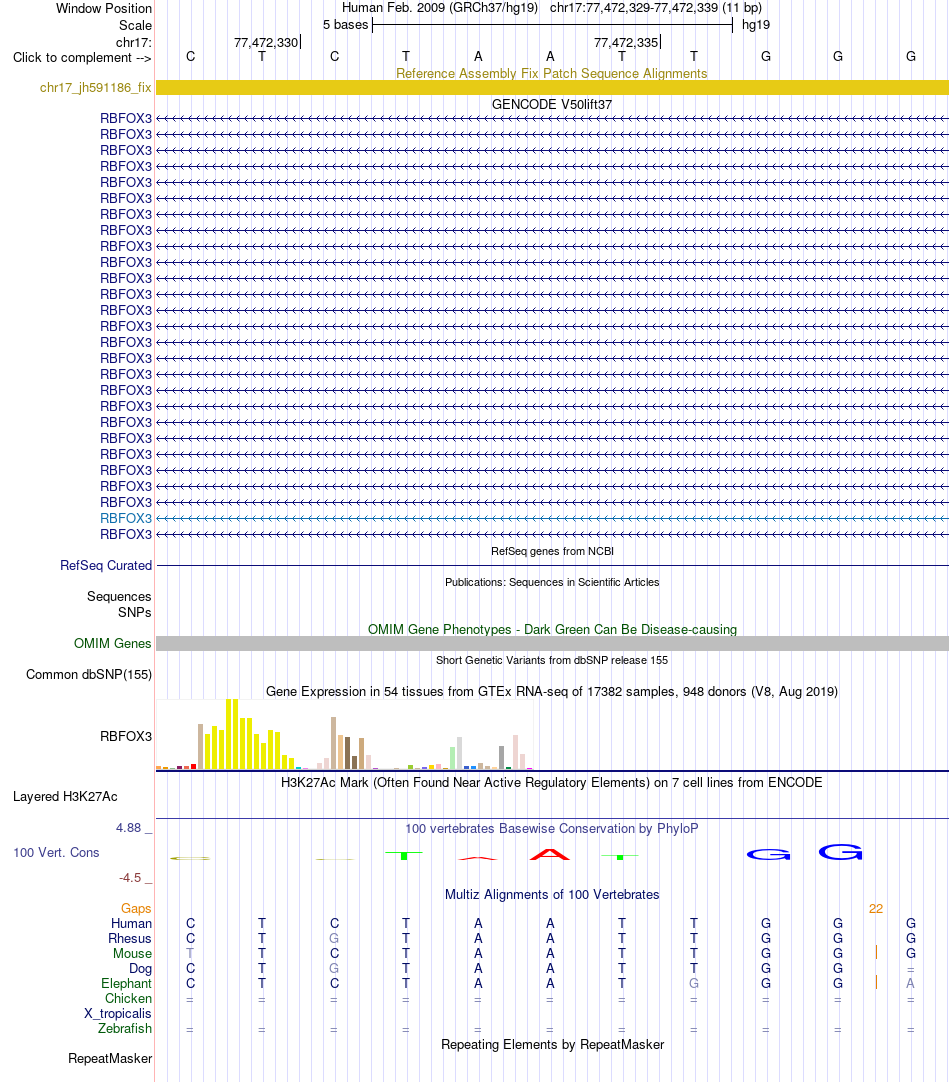
Task: Click the 'Sequences' publications track label
Action: click(119, 596)
